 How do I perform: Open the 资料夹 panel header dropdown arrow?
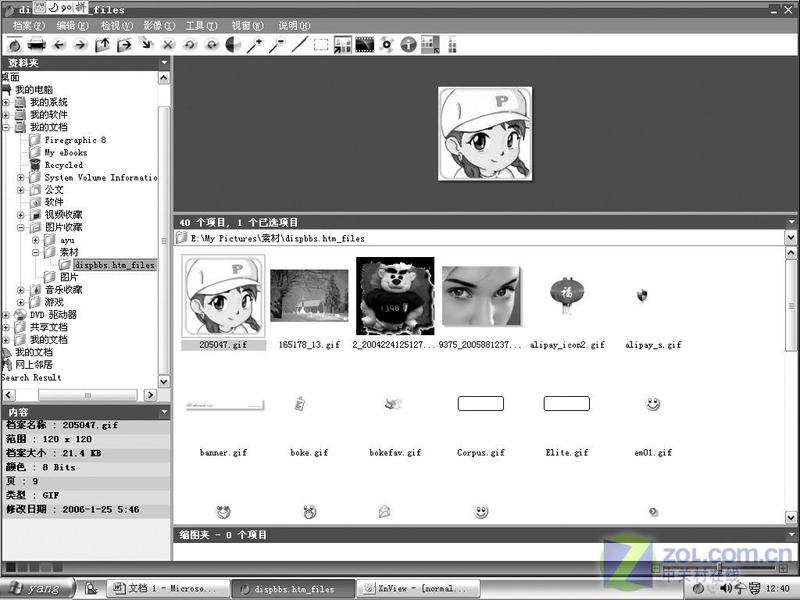tap(164, 63)
